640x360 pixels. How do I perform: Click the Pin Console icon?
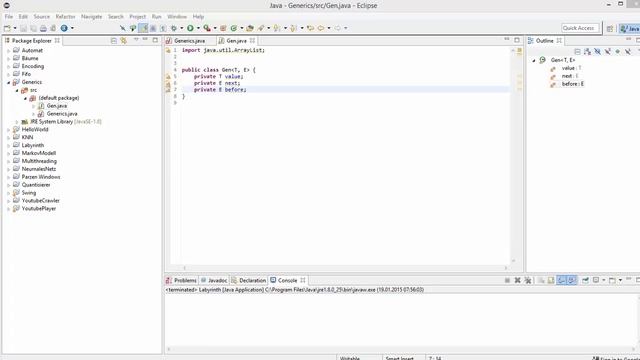coord(585,280)
